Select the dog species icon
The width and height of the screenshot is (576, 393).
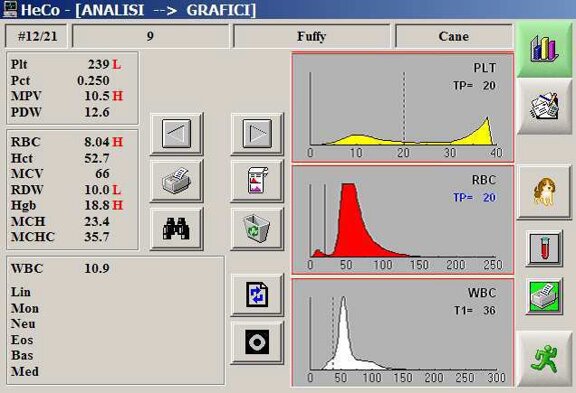(544, 192)
